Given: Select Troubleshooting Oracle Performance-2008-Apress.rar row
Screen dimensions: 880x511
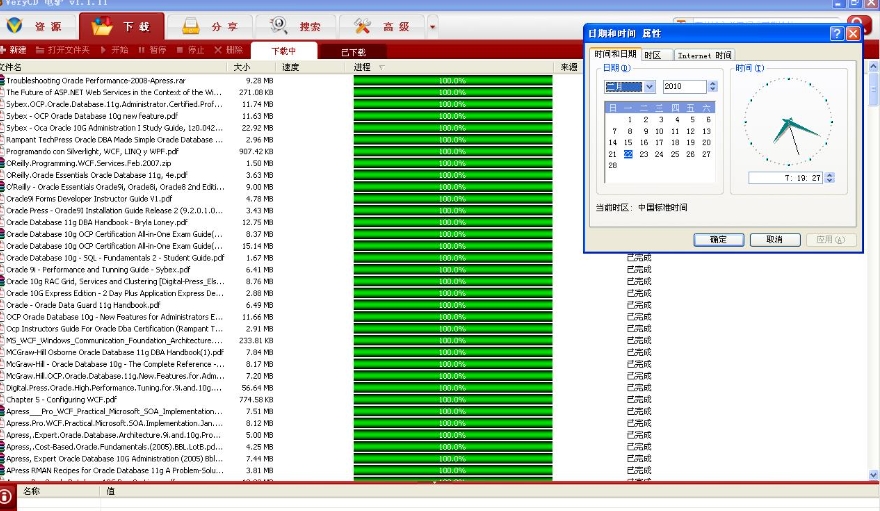Looking at the screenshot, I should coord(96,81).
